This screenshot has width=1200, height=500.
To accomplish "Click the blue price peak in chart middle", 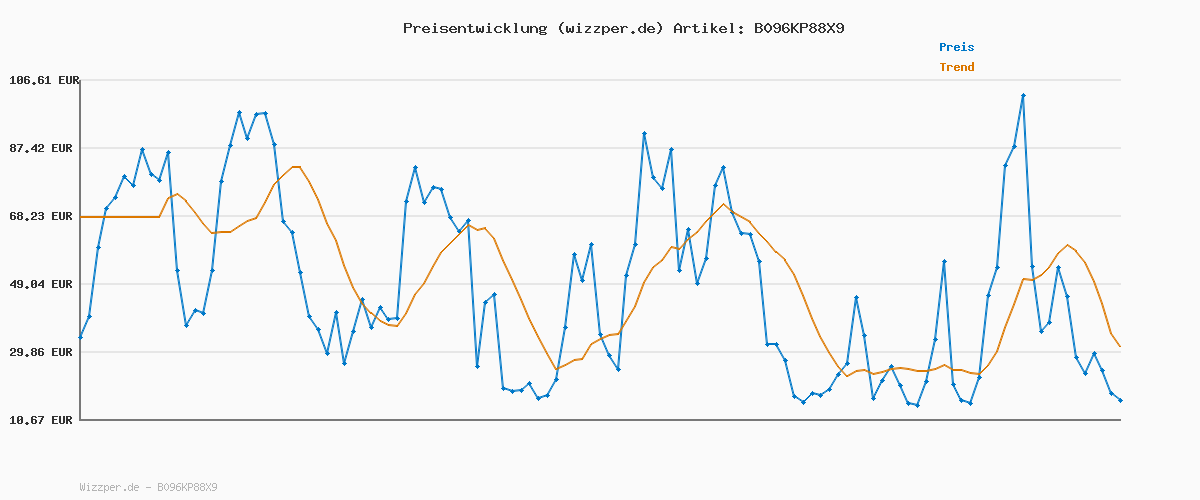I will point(645,133).
